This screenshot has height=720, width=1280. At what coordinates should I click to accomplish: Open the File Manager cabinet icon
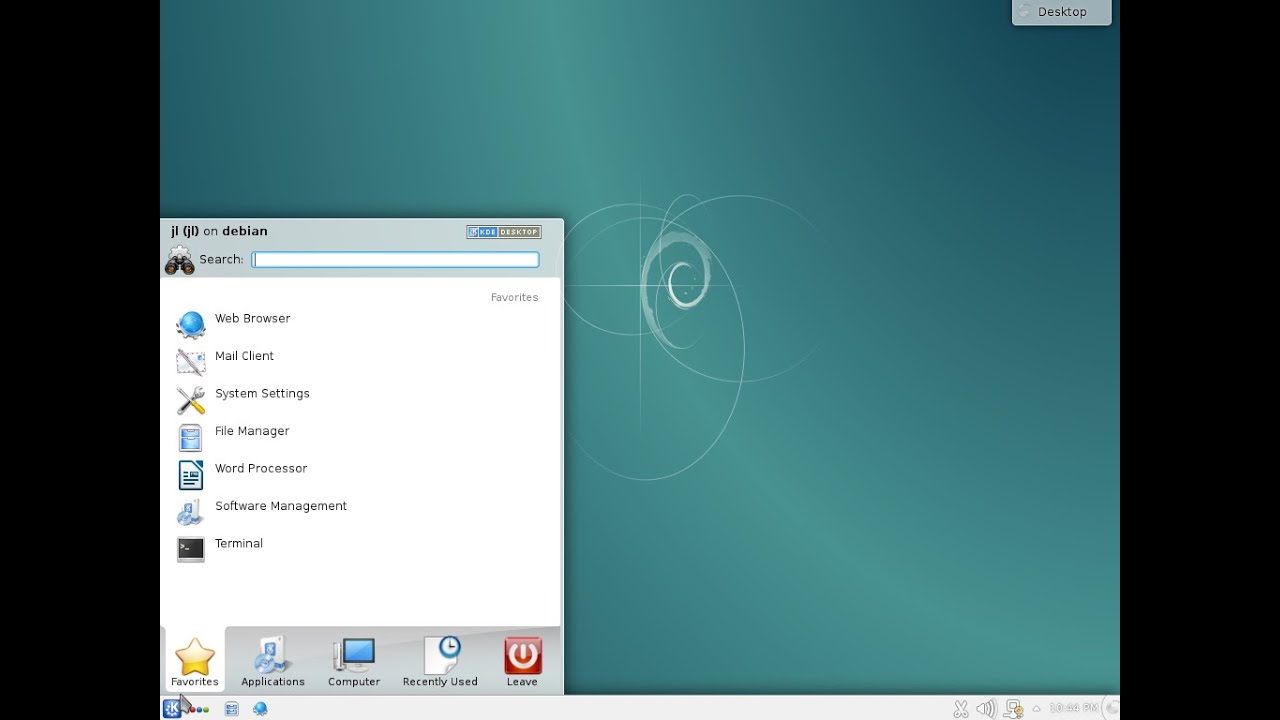190,437
